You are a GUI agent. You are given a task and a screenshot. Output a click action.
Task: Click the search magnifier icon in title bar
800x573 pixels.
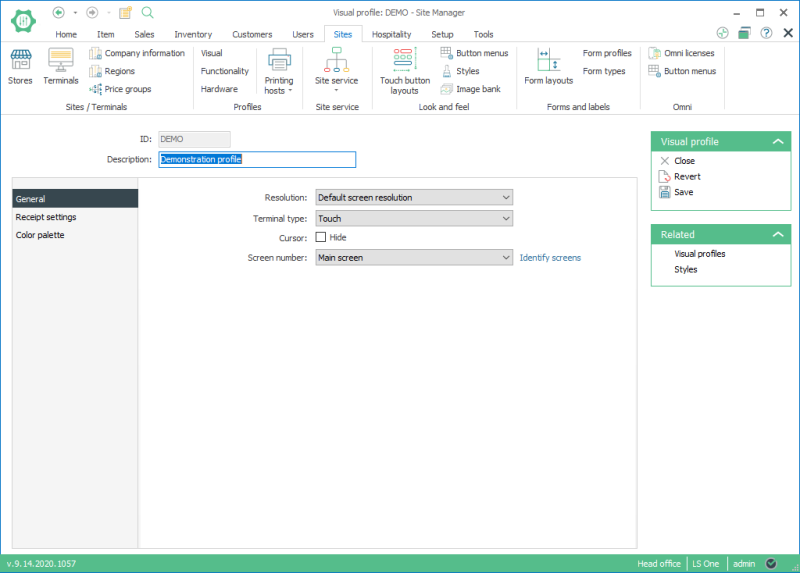pos(147,12)
